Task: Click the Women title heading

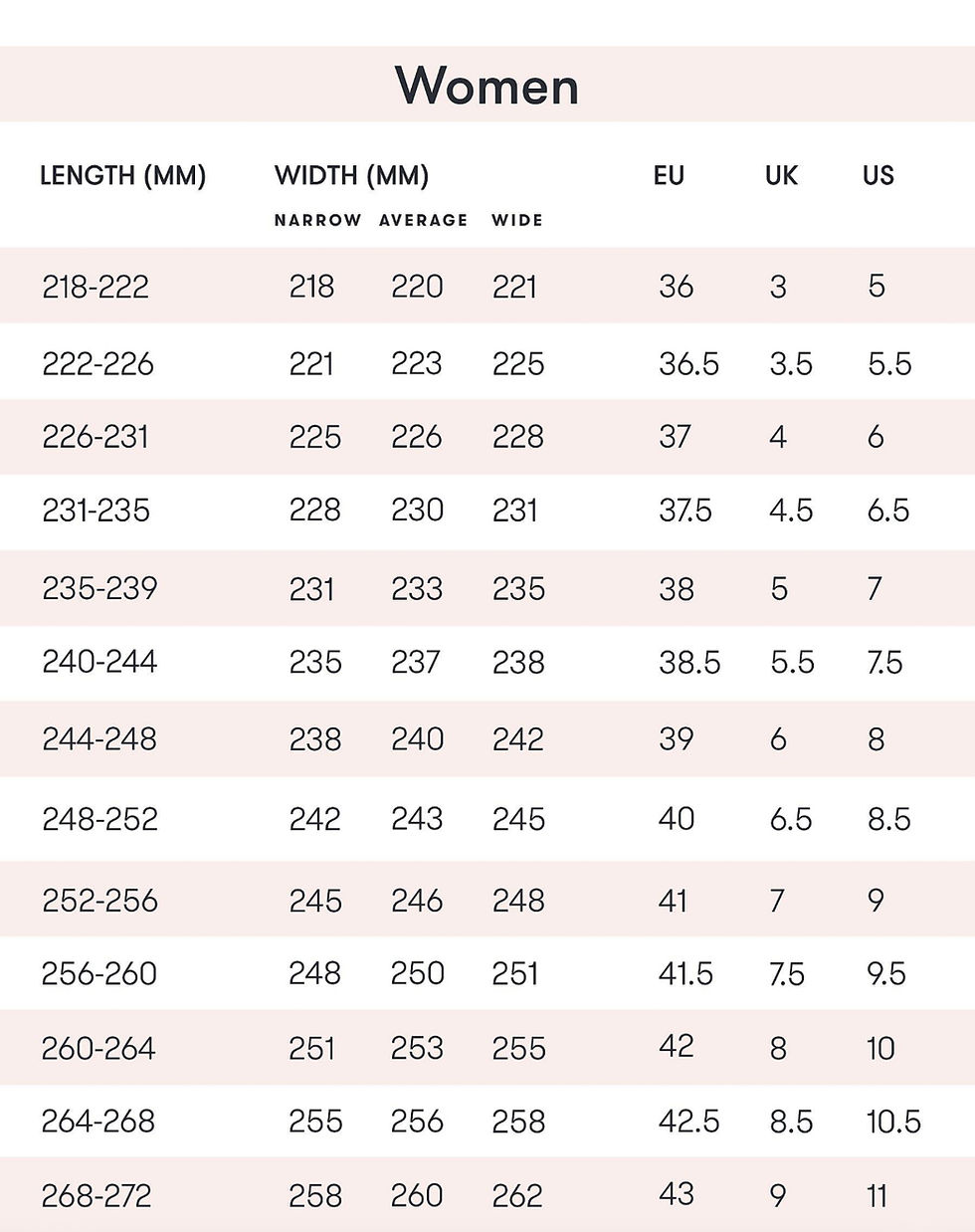Action: [x=487, y=86]
